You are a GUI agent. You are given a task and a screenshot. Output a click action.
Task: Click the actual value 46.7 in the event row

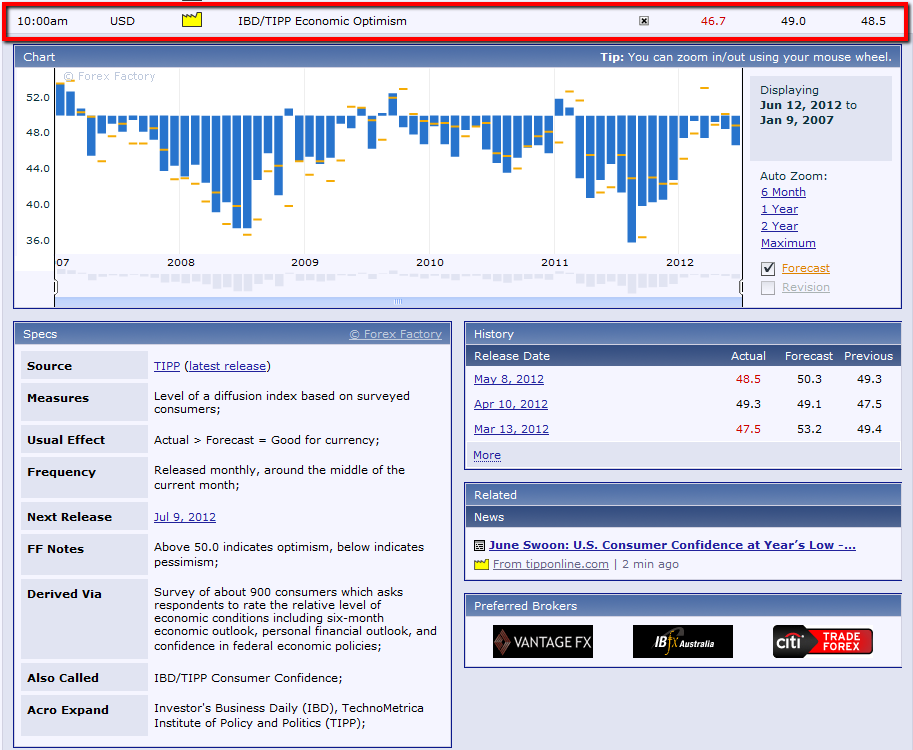pyautogui.click(x=713, y=21)
